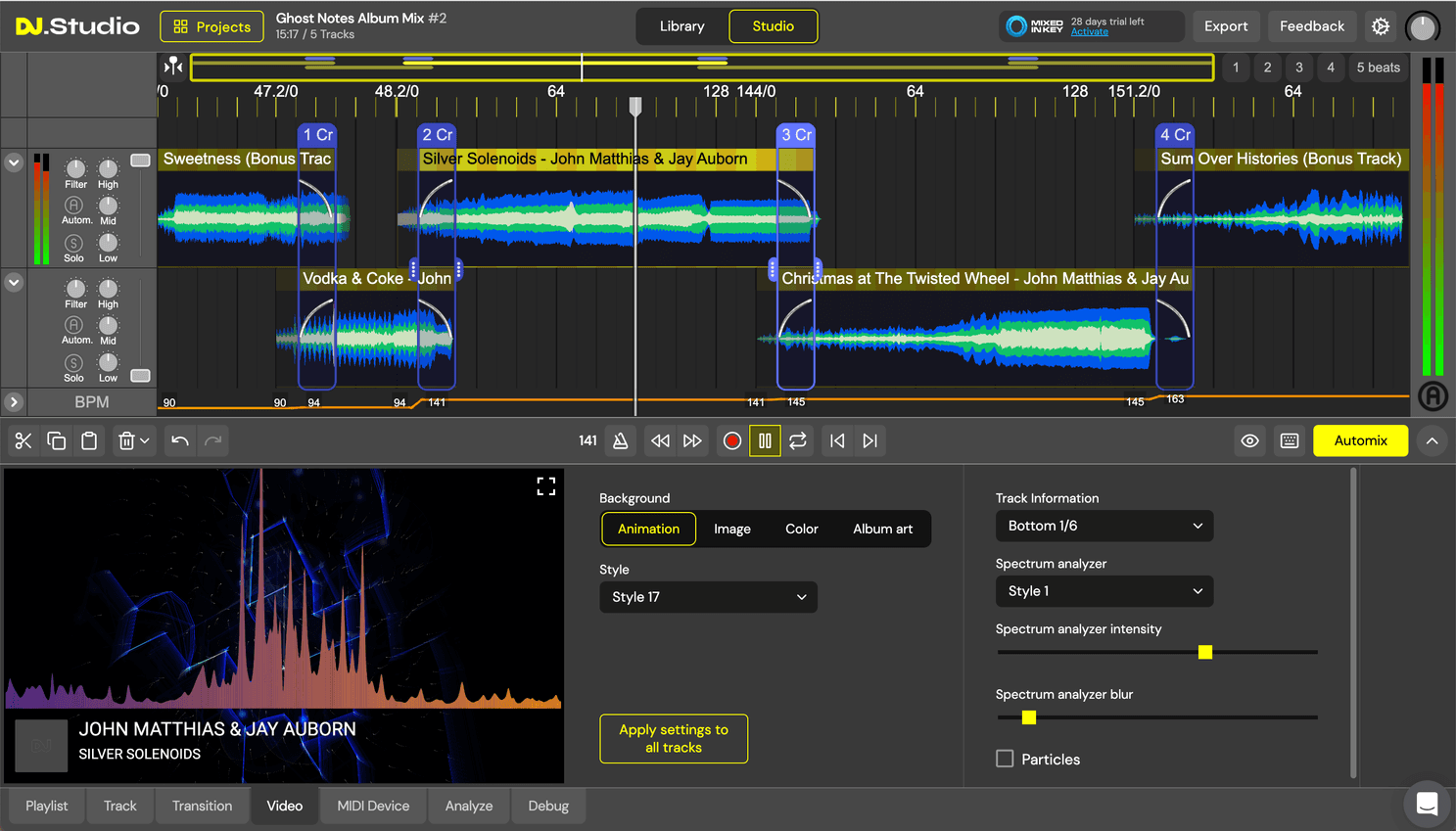
Task: Open the MIDI Device tab
Action: 373,806
